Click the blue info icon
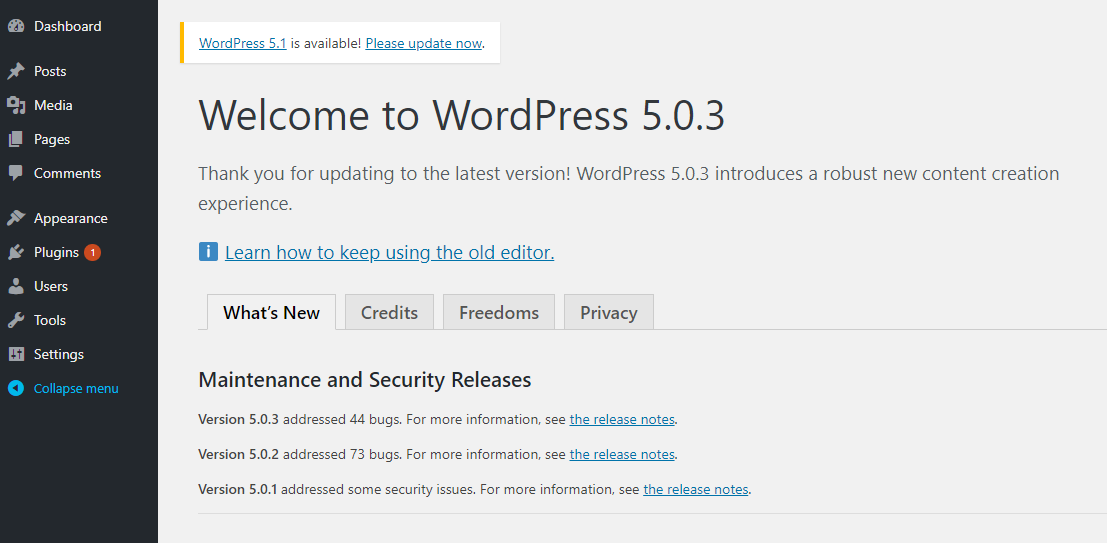The image size is (1107, 543). (x=208, y=251)
